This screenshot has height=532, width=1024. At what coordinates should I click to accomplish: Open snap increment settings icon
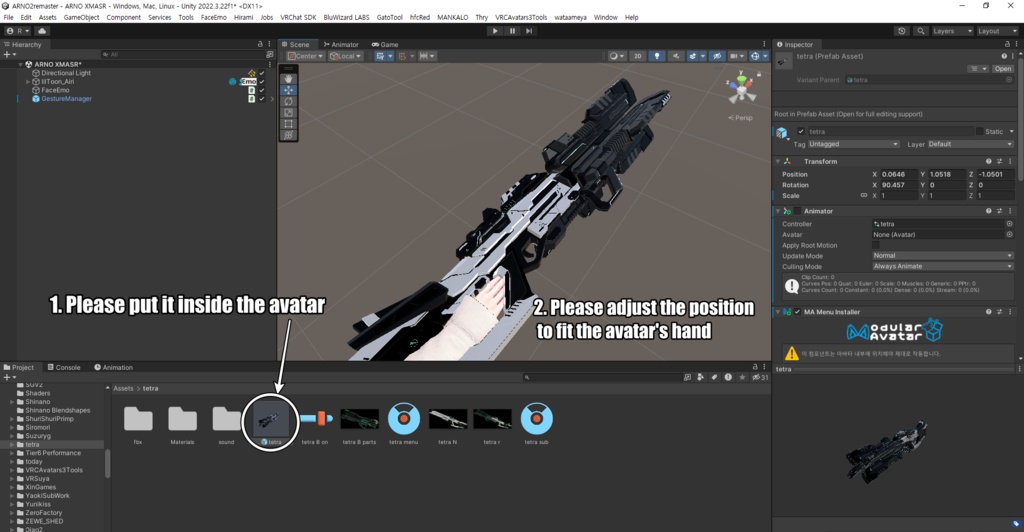pyautogui.click(x=426, y=56)
